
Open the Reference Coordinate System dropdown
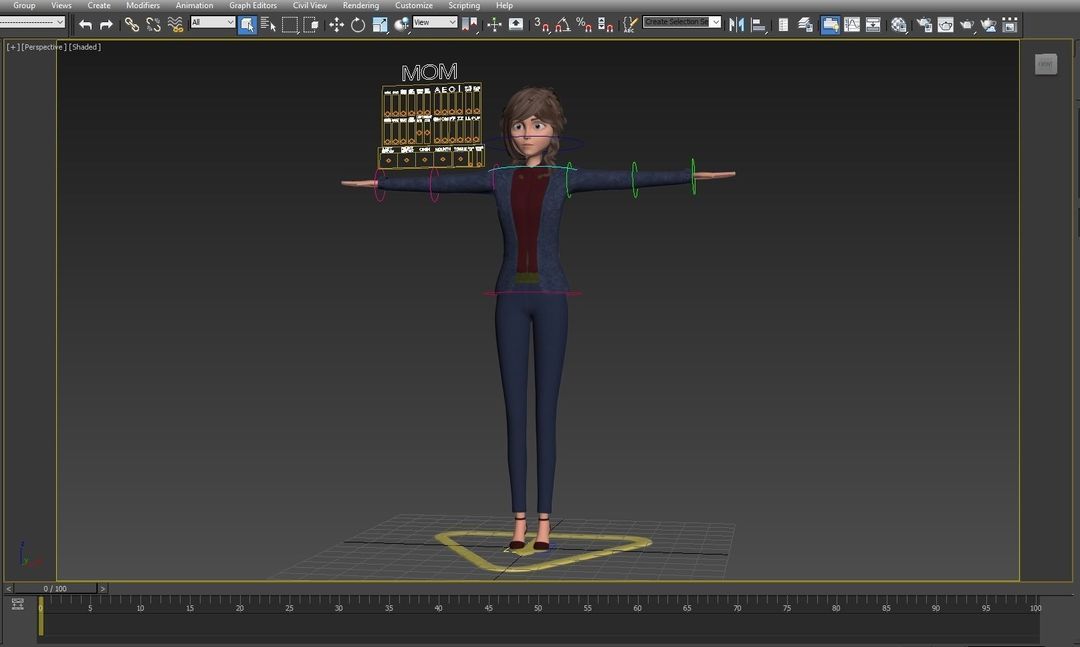point(435,21)
